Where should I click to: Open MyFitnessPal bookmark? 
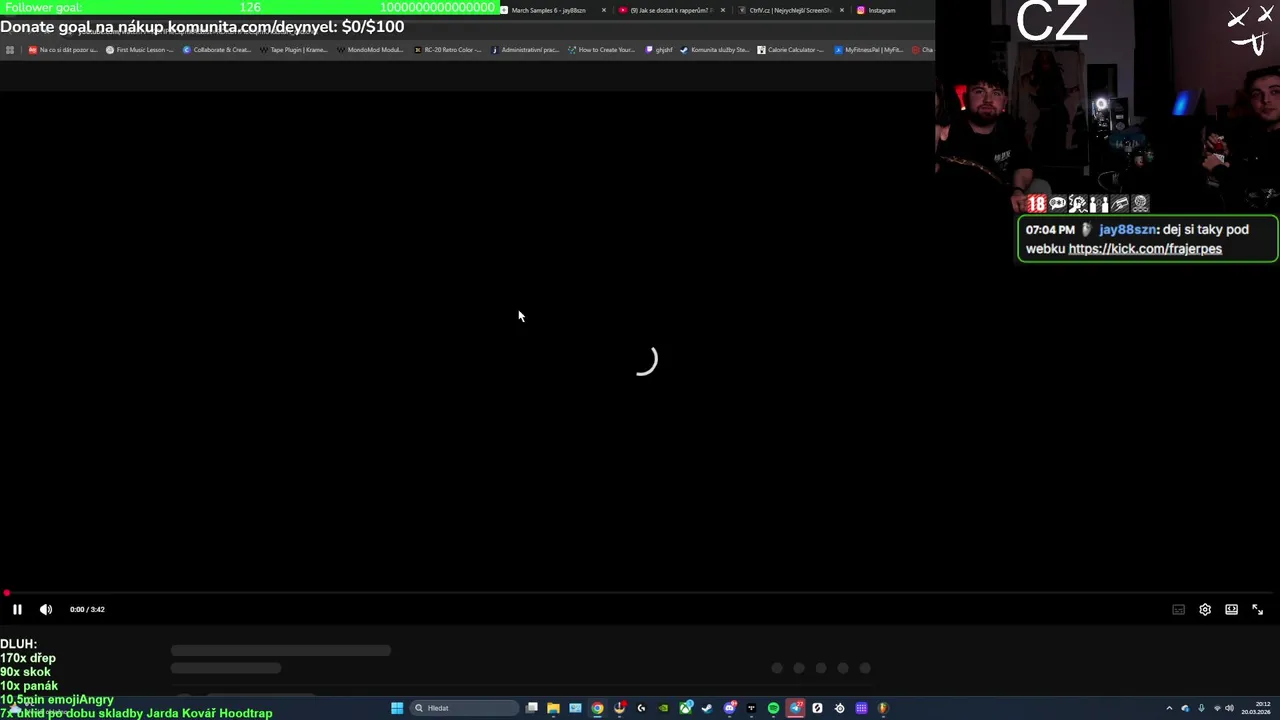pos(869,50)
